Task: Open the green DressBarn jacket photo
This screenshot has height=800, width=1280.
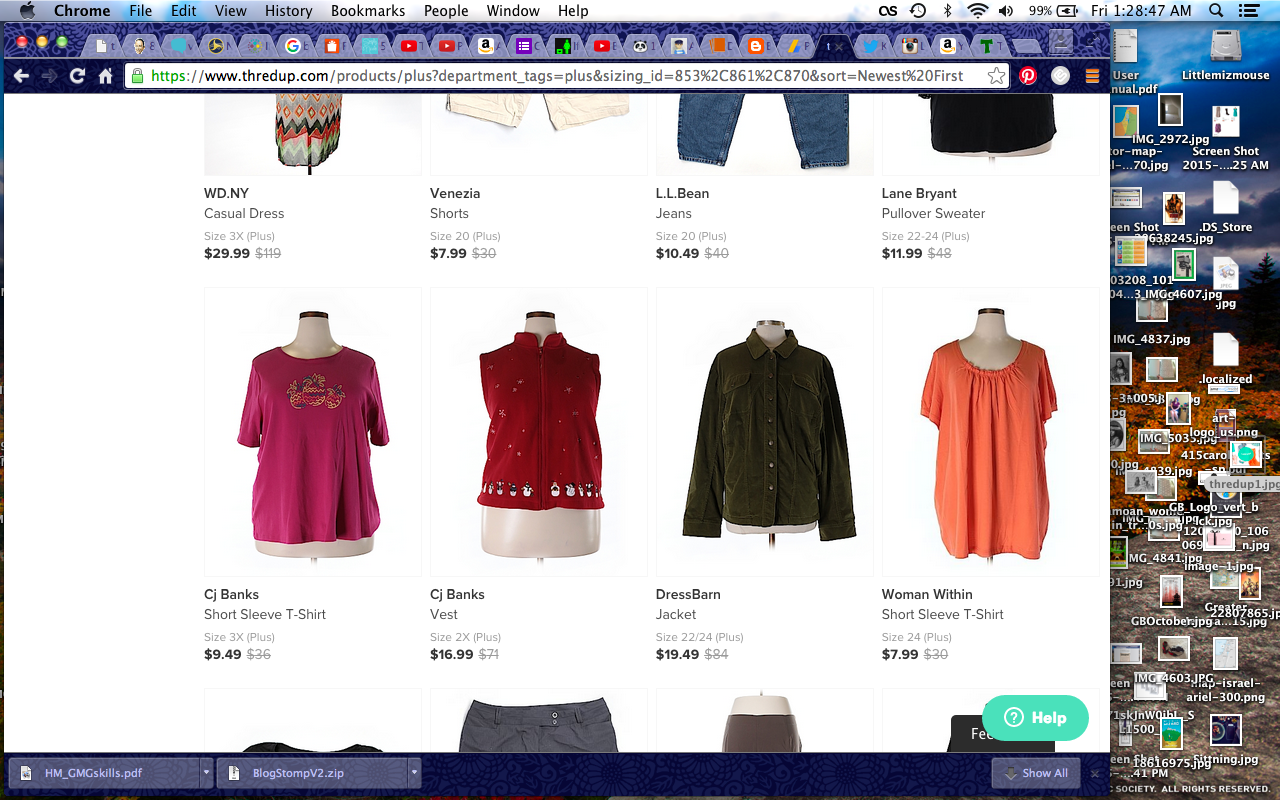Action: coord(765,432)
